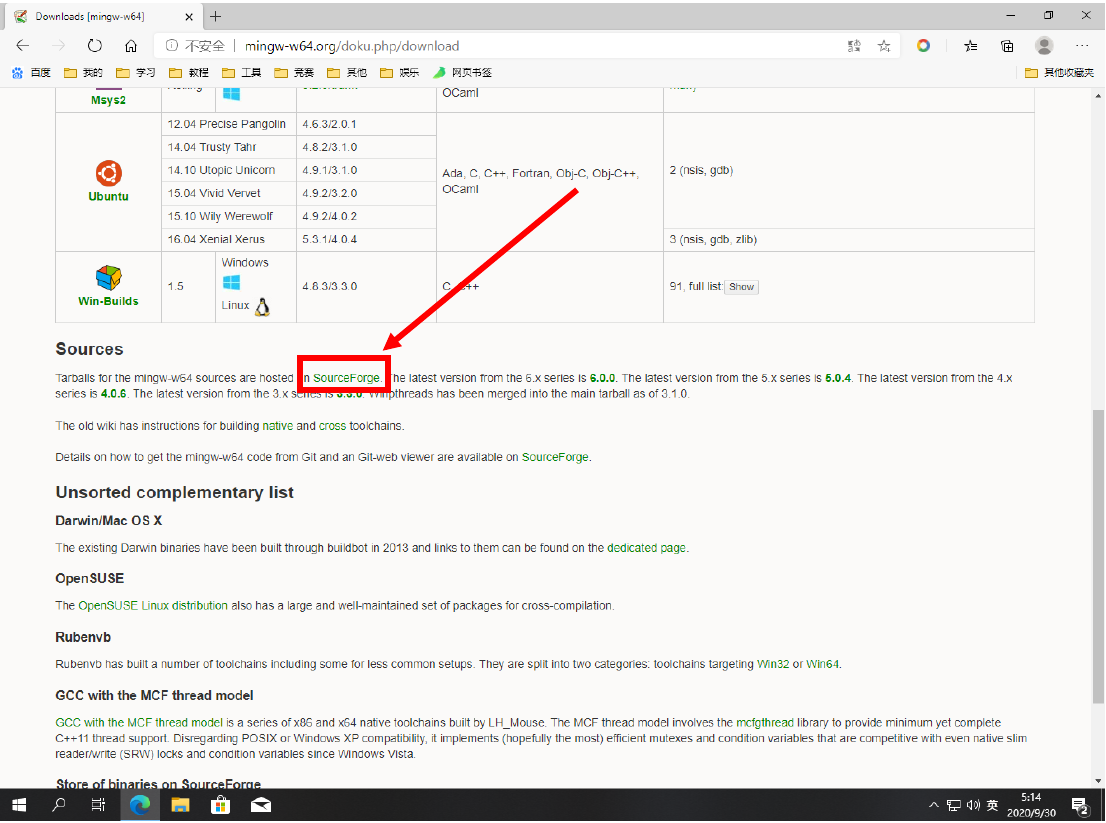Expand the 其他收藏夹 folder
The image size is (1106, 823).
pyautogui.click(x=1059, y=73)
